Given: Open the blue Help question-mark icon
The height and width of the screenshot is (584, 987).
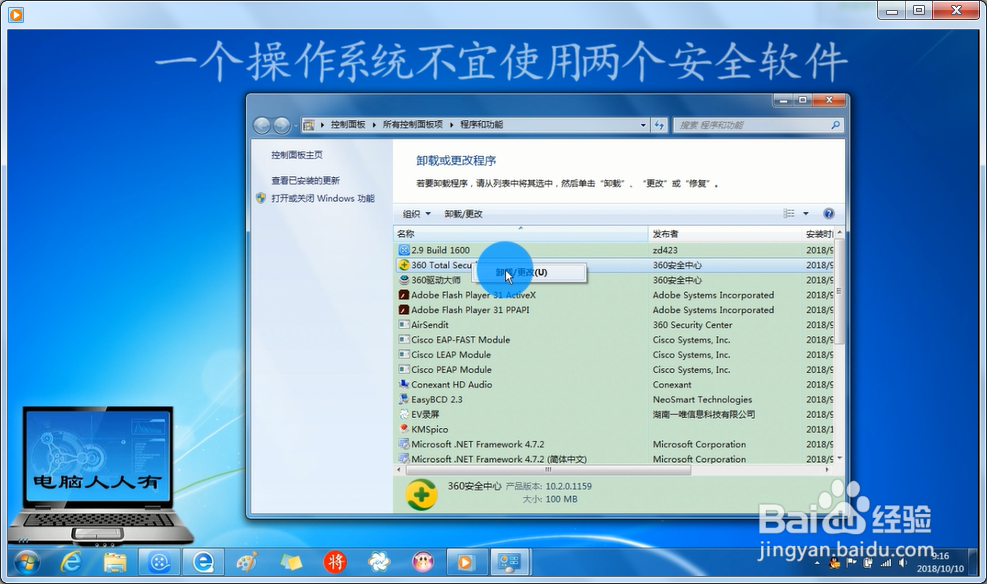Looking at the screenshot, I should [x=829, y=213].
